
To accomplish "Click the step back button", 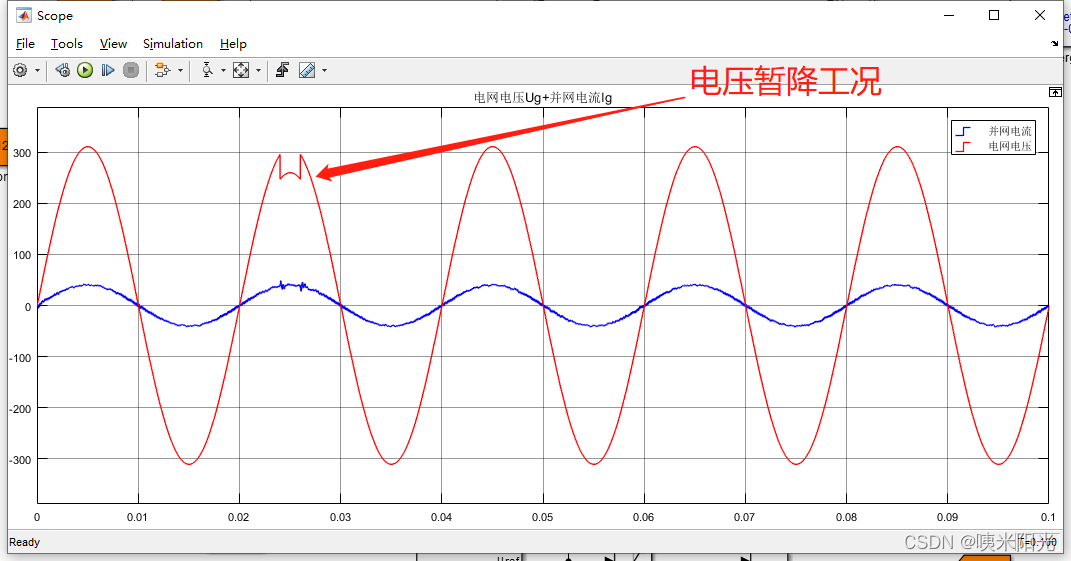I will [62, 70].
